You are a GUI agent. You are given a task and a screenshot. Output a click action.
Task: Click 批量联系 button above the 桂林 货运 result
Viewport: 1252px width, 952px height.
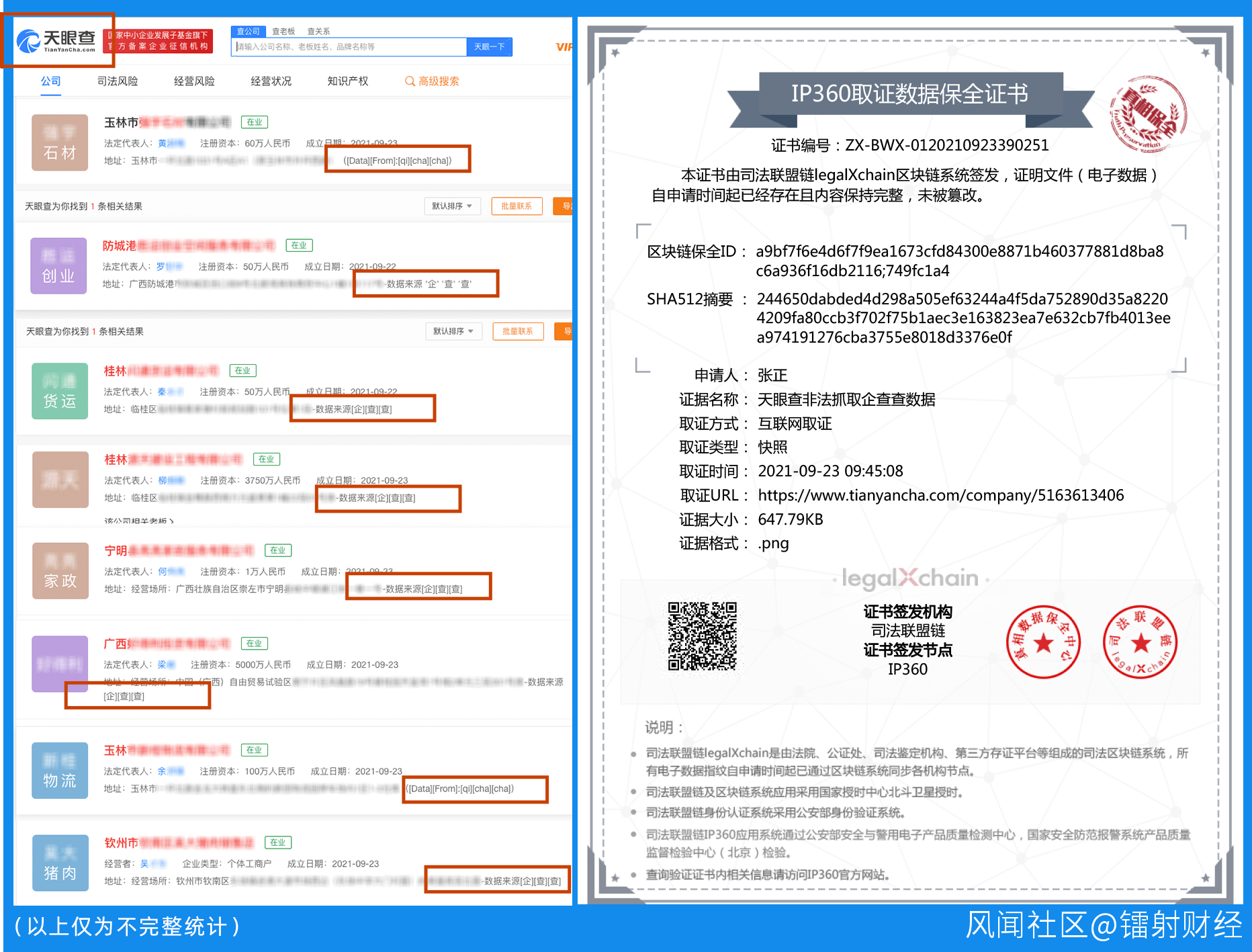click(518, 331)
